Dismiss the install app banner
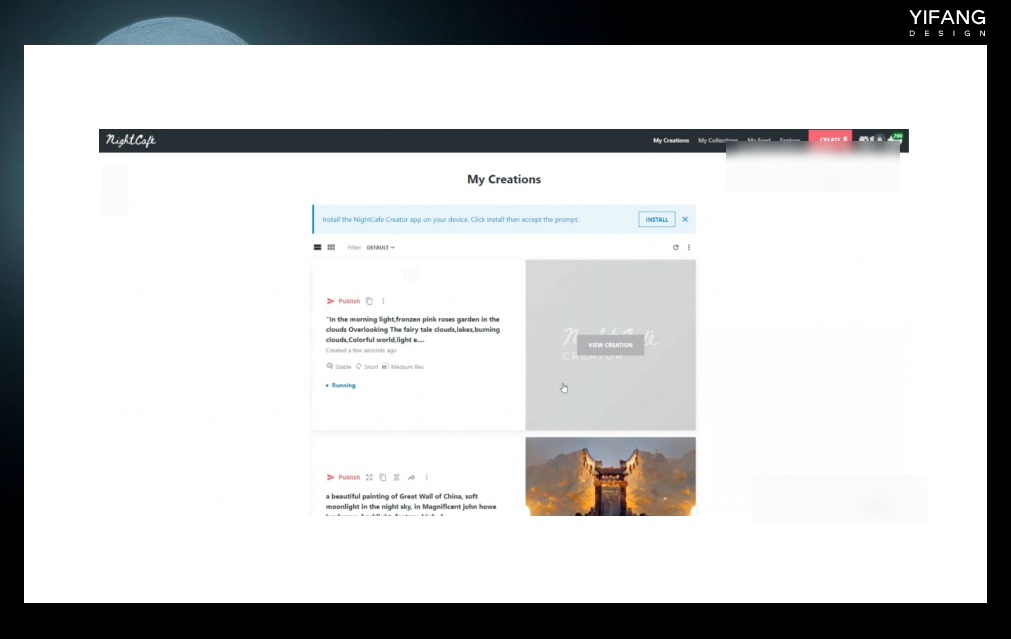The image size is (1011, 639). pyautogui.click(x=685, y=219)
